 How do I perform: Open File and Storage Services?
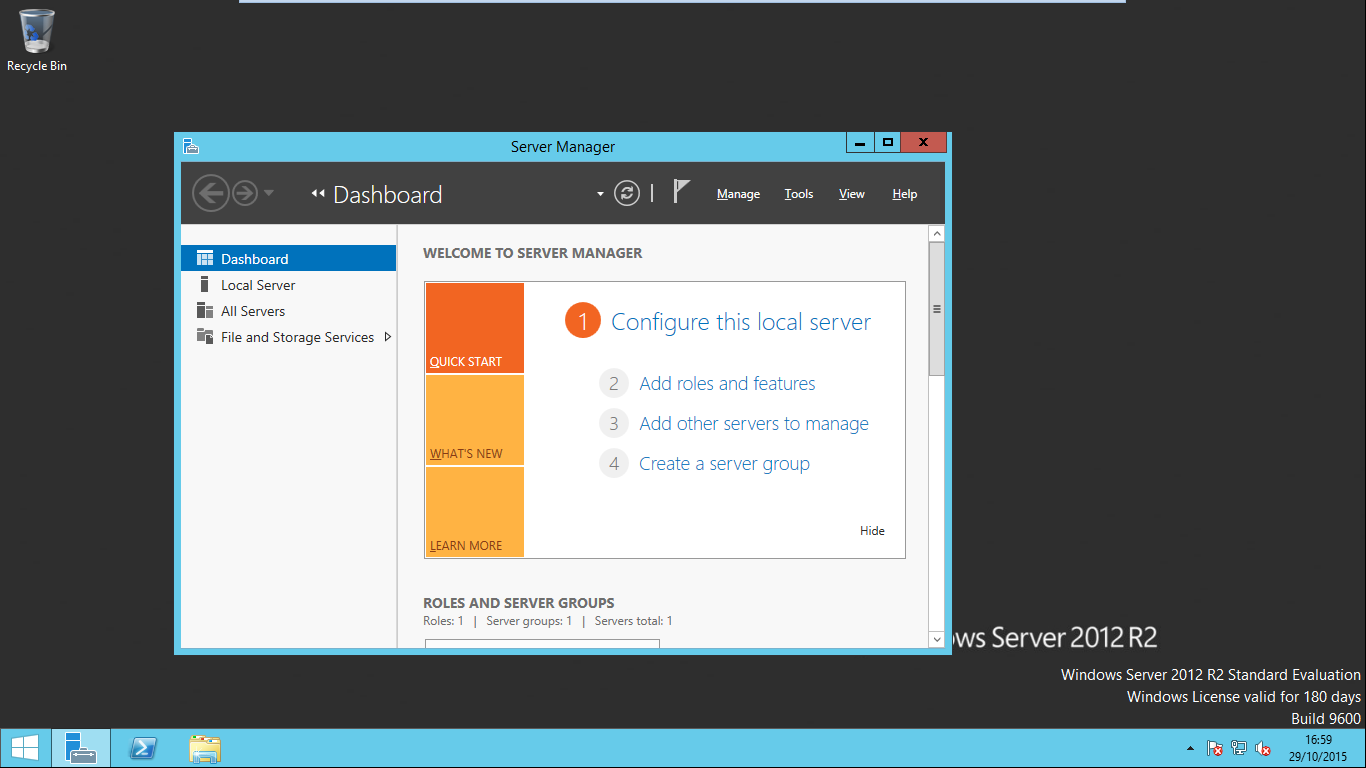[x=288, y=337]
